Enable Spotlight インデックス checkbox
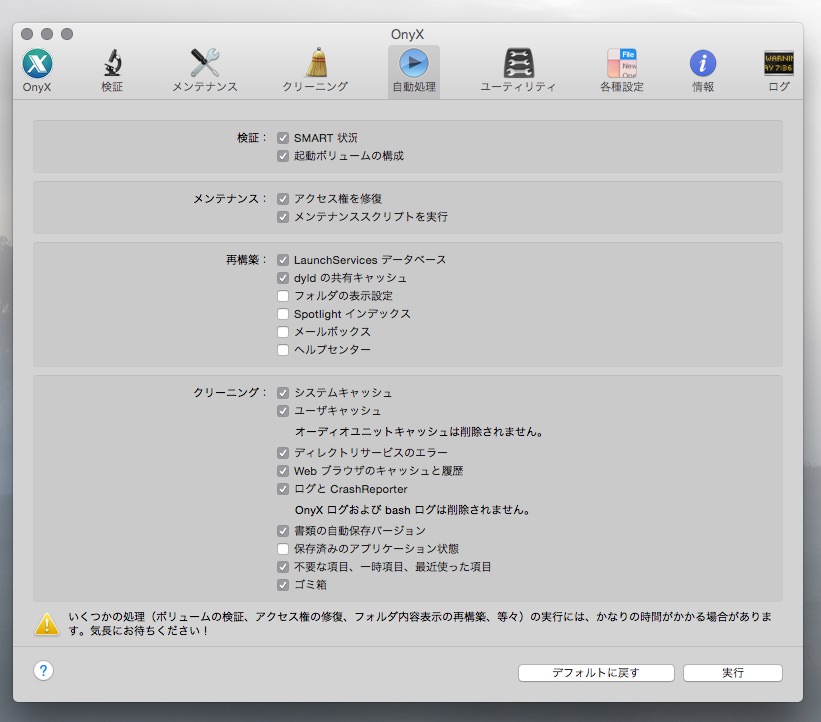Screen dimensions: 821x722 [283, 314]
